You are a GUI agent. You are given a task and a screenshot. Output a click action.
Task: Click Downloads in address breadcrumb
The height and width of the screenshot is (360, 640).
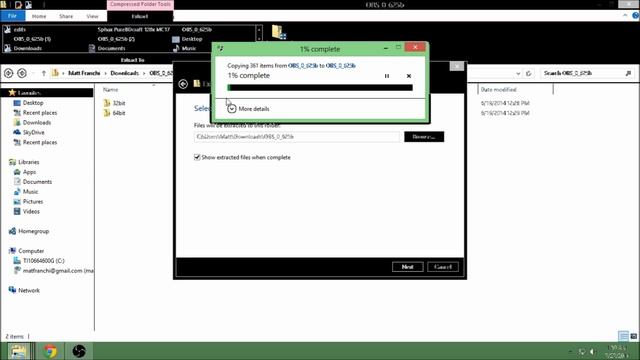point(124,73)
